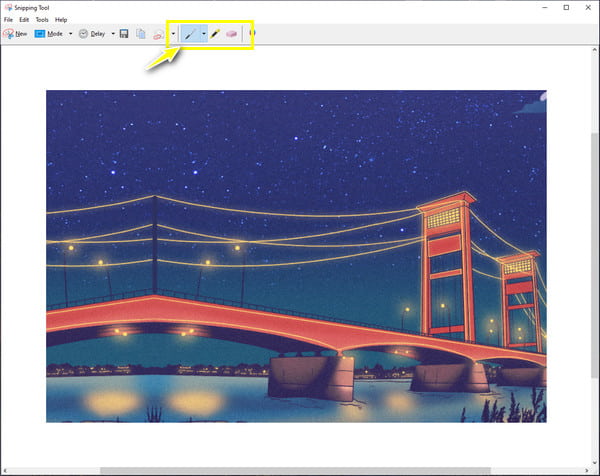Open the Tools menu
Viewport: 600px width, 476px height.
(x=42, y=20)
